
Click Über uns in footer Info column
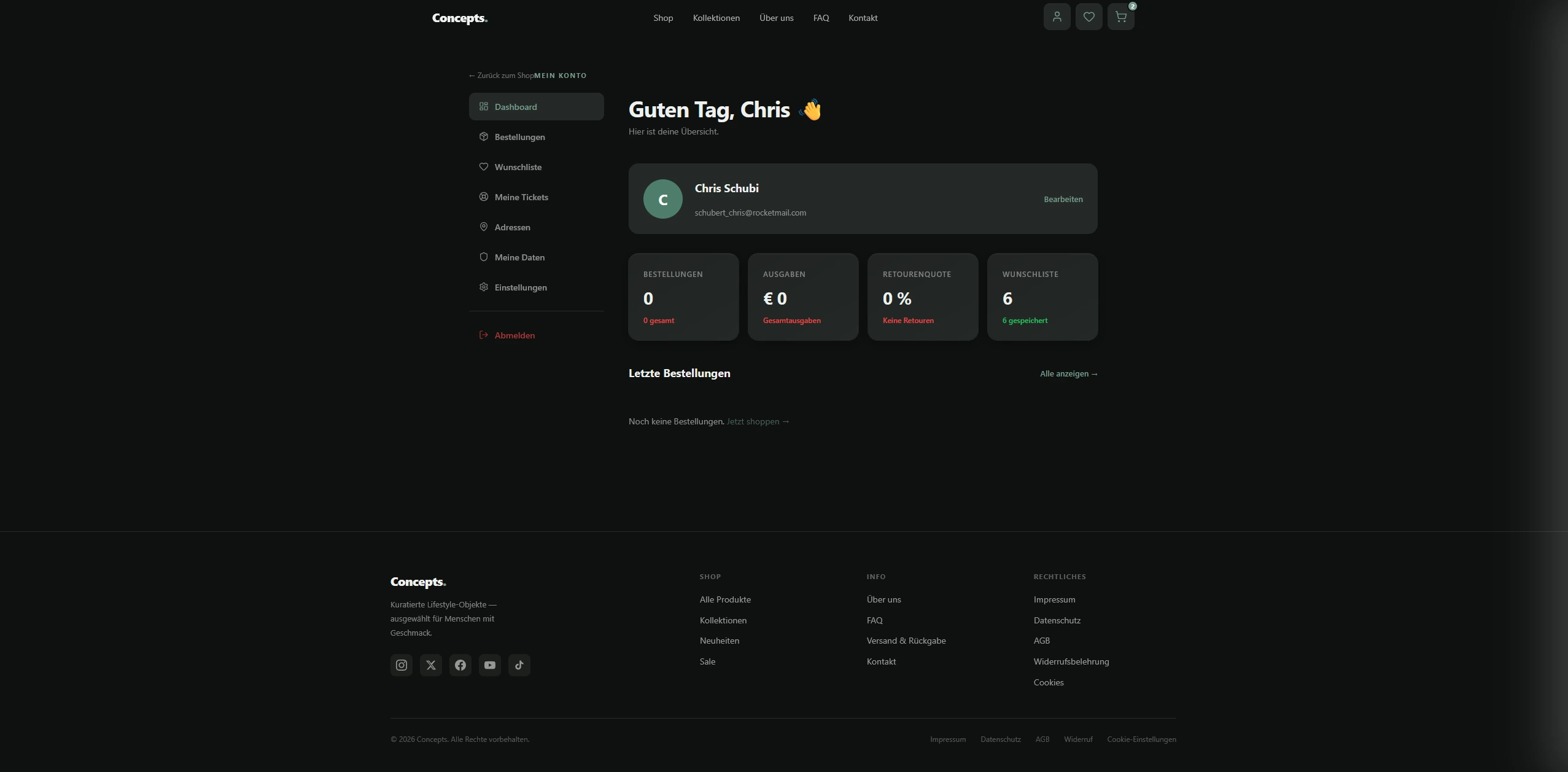coord(884,599)
